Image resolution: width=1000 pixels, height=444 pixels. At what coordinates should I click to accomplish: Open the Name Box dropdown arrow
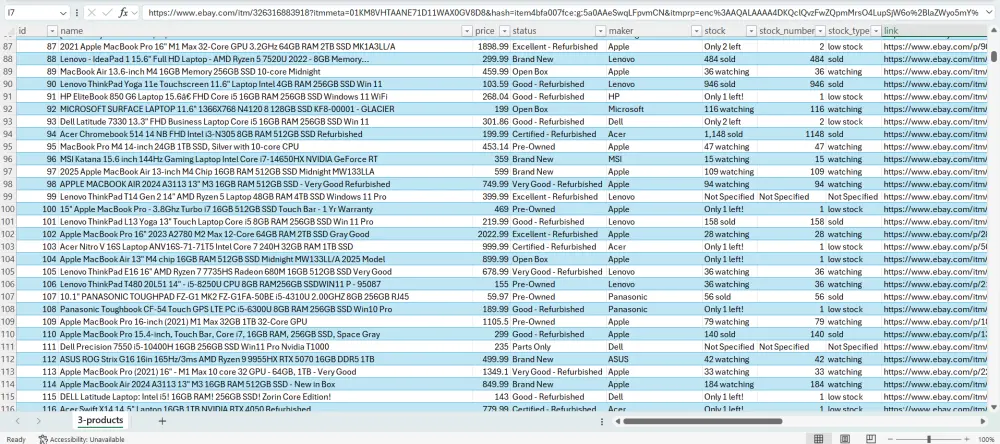click(x=62, y=13)
